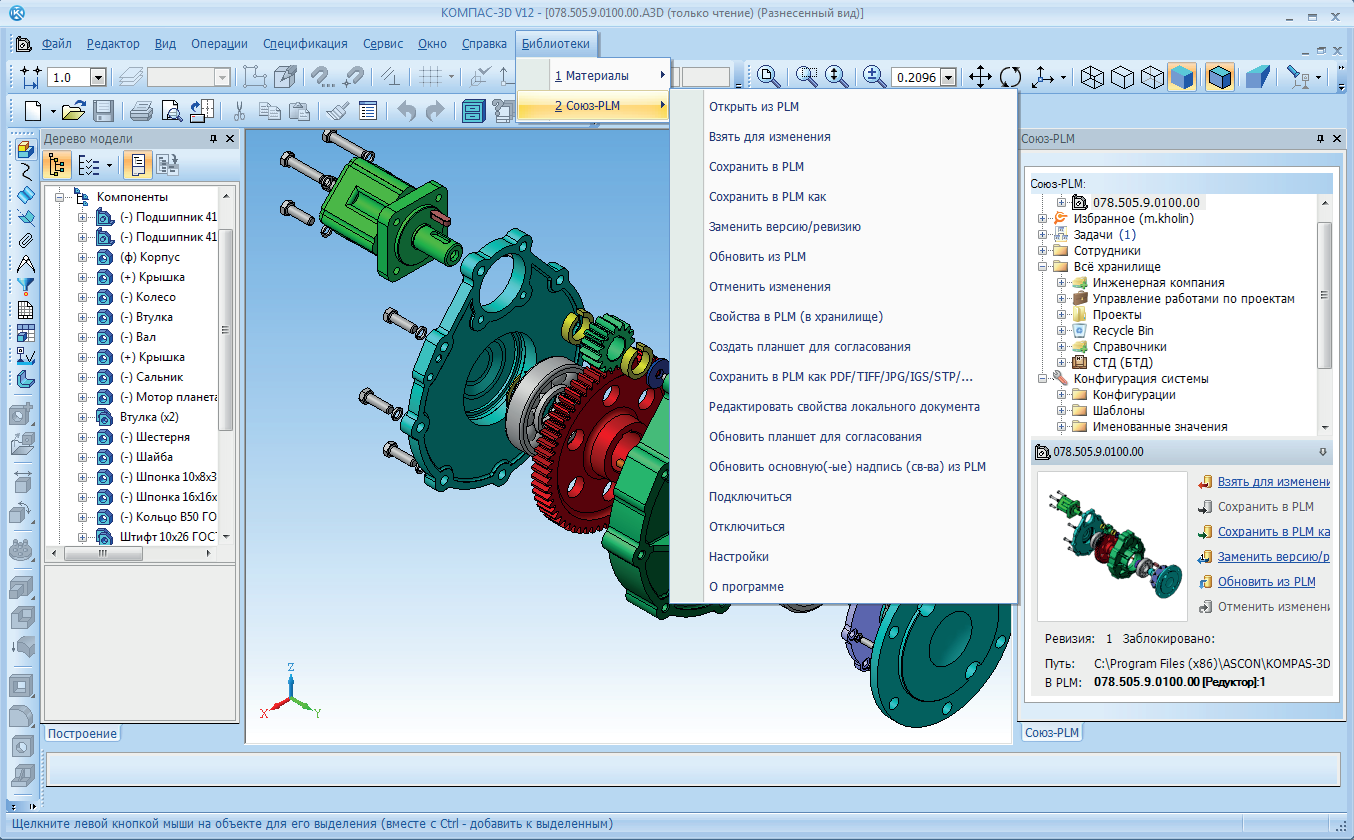Click the Cut scissors icon
1354x840 pixels.
point(240,111)
